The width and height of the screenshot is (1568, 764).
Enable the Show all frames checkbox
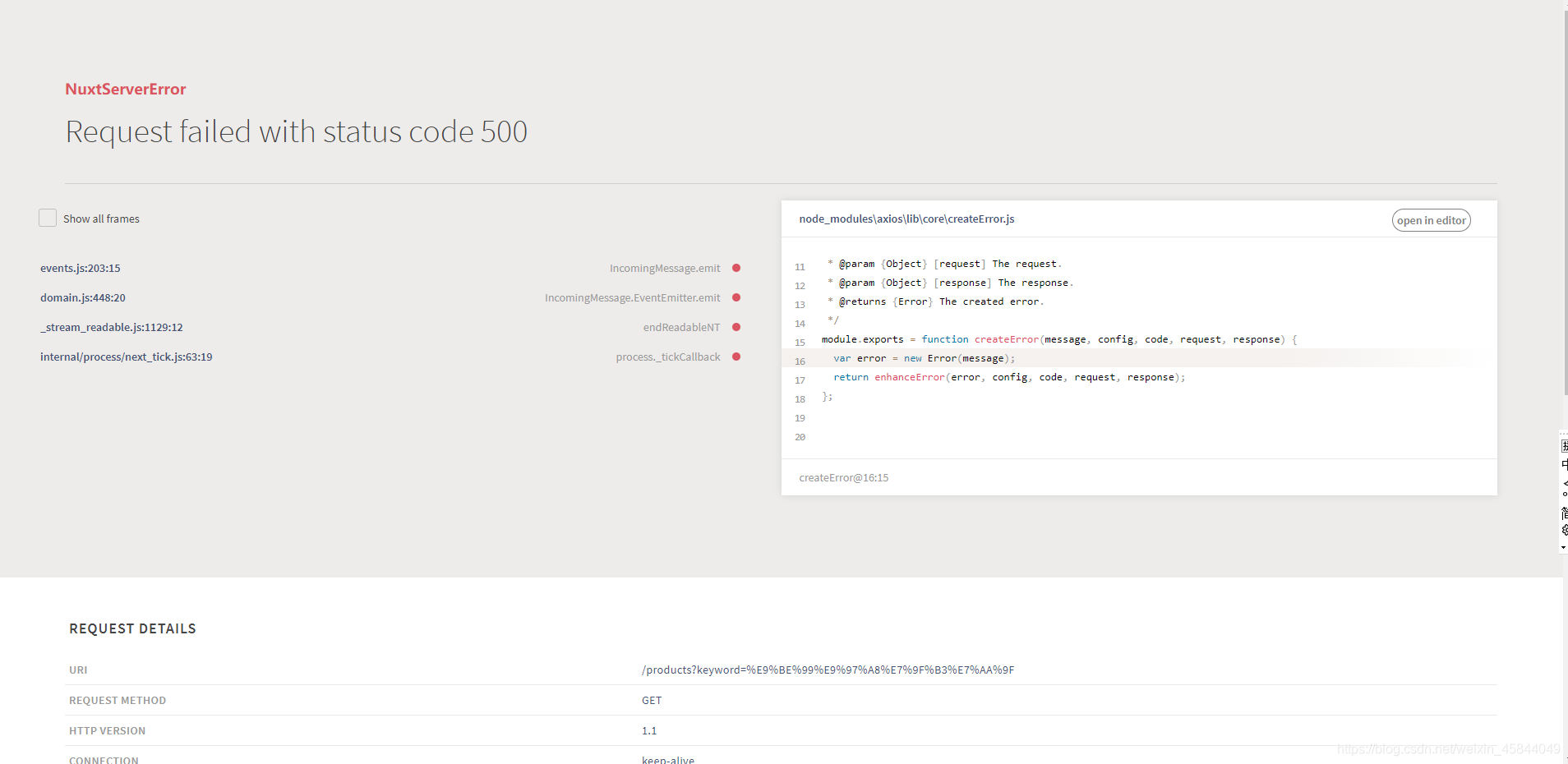click(x=47, y=218)
